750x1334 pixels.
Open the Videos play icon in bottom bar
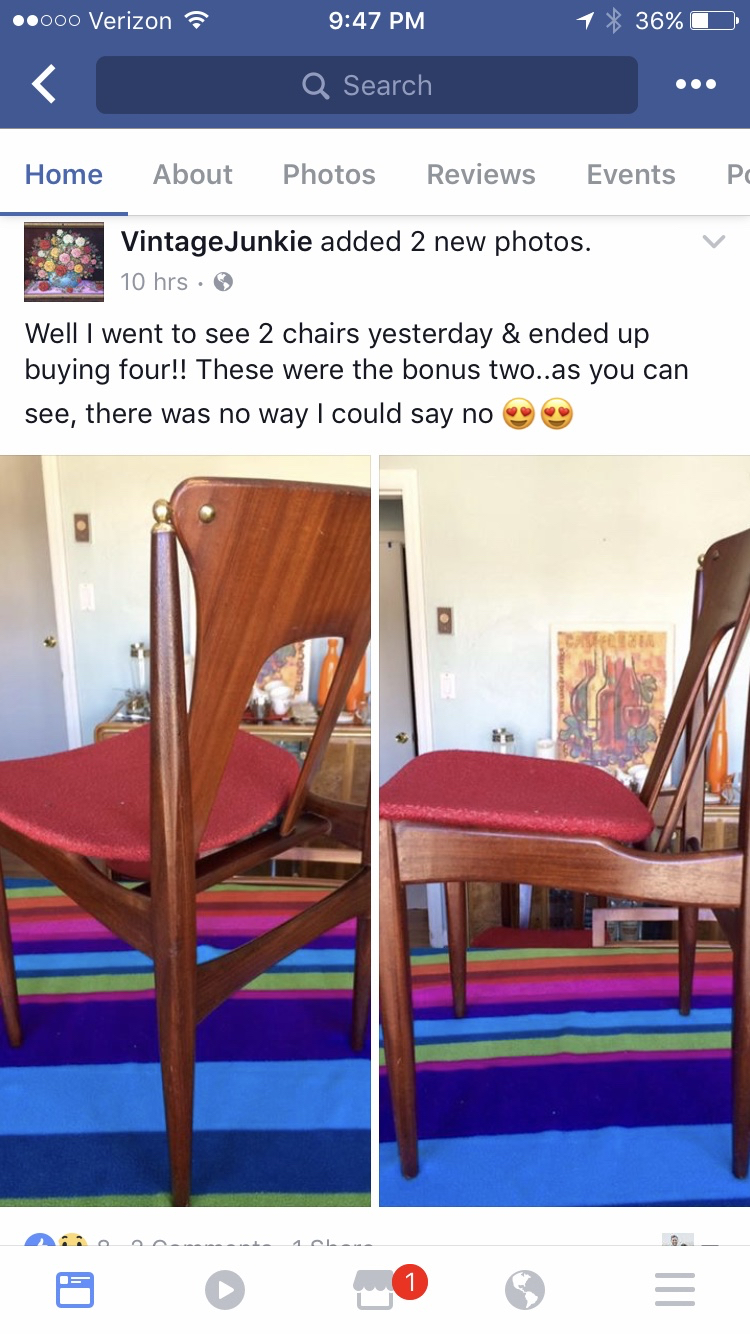(x=225, y=1290)
